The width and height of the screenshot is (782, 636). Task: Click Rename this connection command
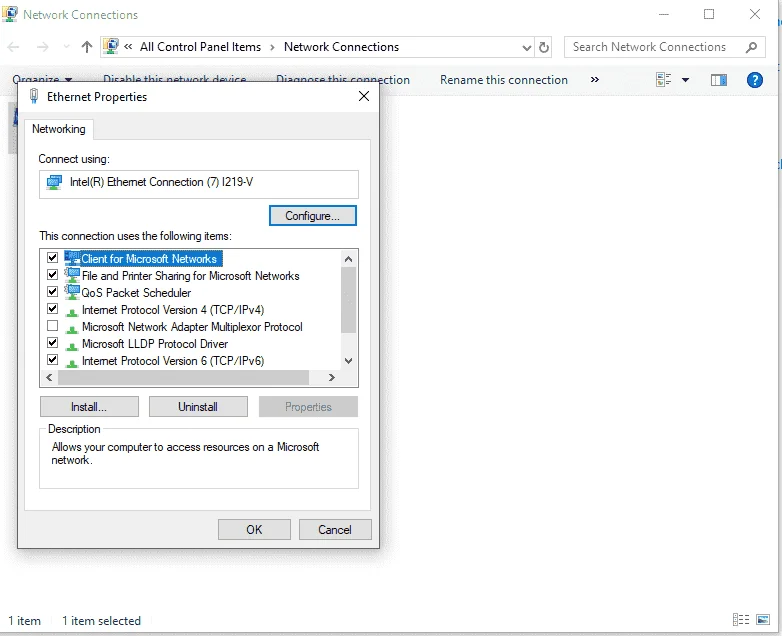click(x=504, y=80)
